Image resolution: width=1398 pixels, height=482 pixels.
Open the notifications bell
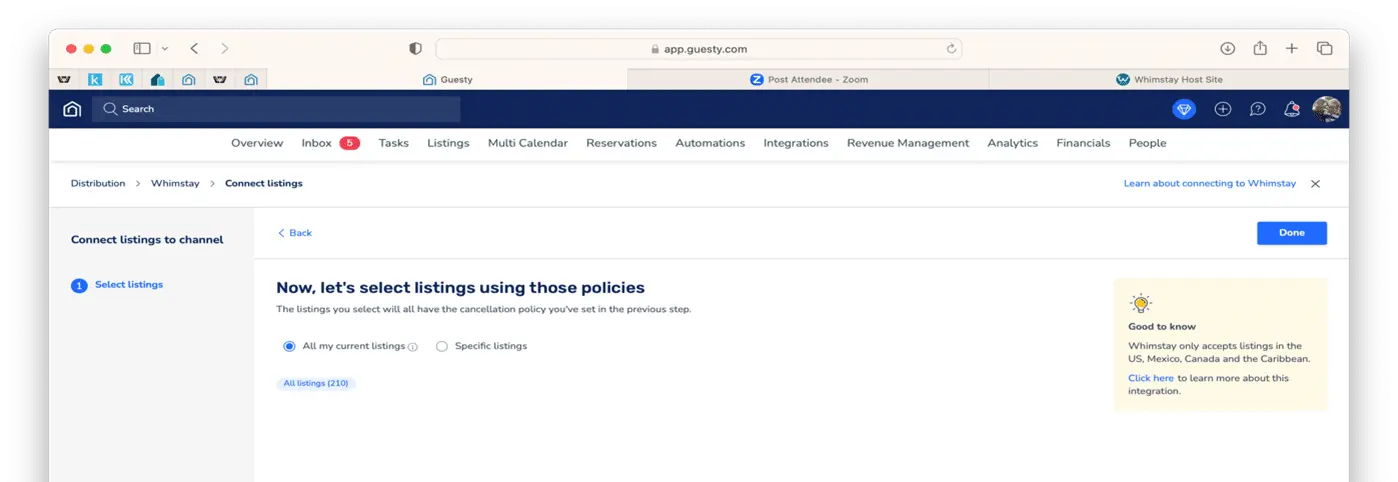point(1291,109)
